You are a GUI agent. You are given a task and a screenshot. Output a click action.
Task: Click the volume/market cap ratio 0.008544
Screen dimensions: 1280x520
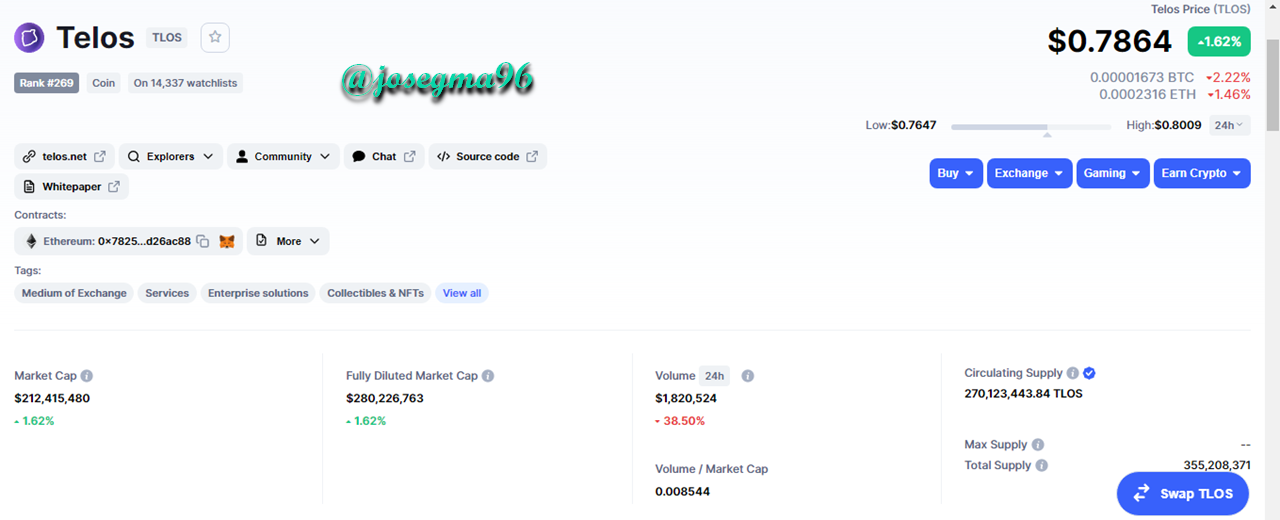[683, 492]
